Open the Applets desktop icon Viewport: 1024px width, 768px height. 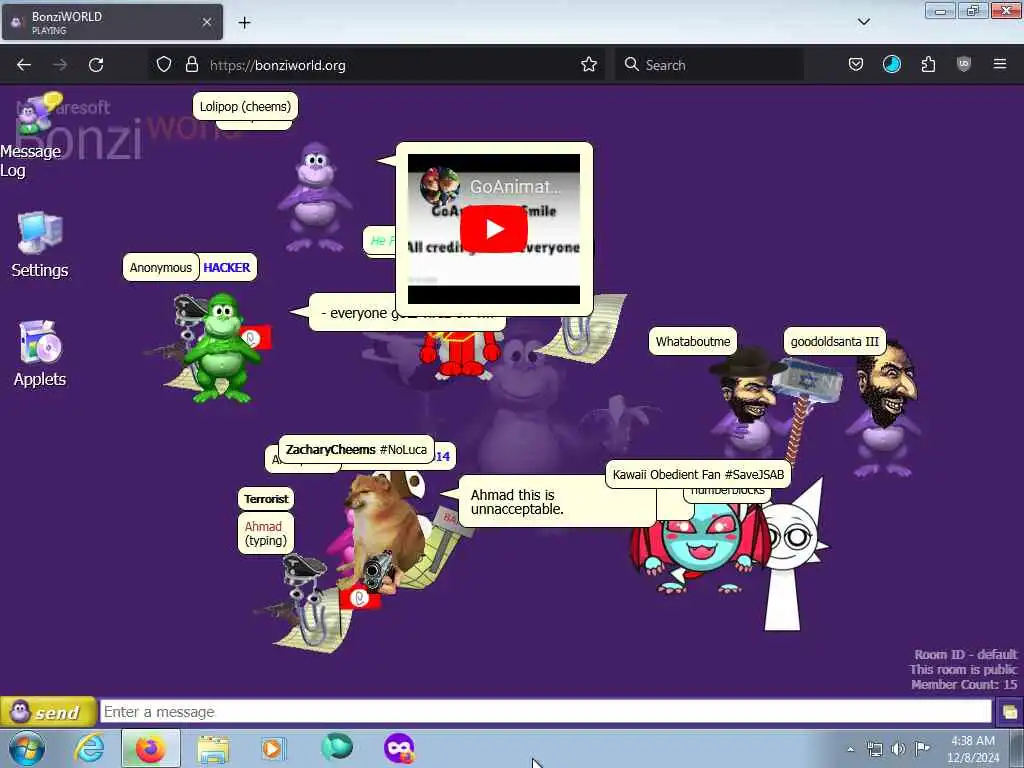click(x=40, y=353)
